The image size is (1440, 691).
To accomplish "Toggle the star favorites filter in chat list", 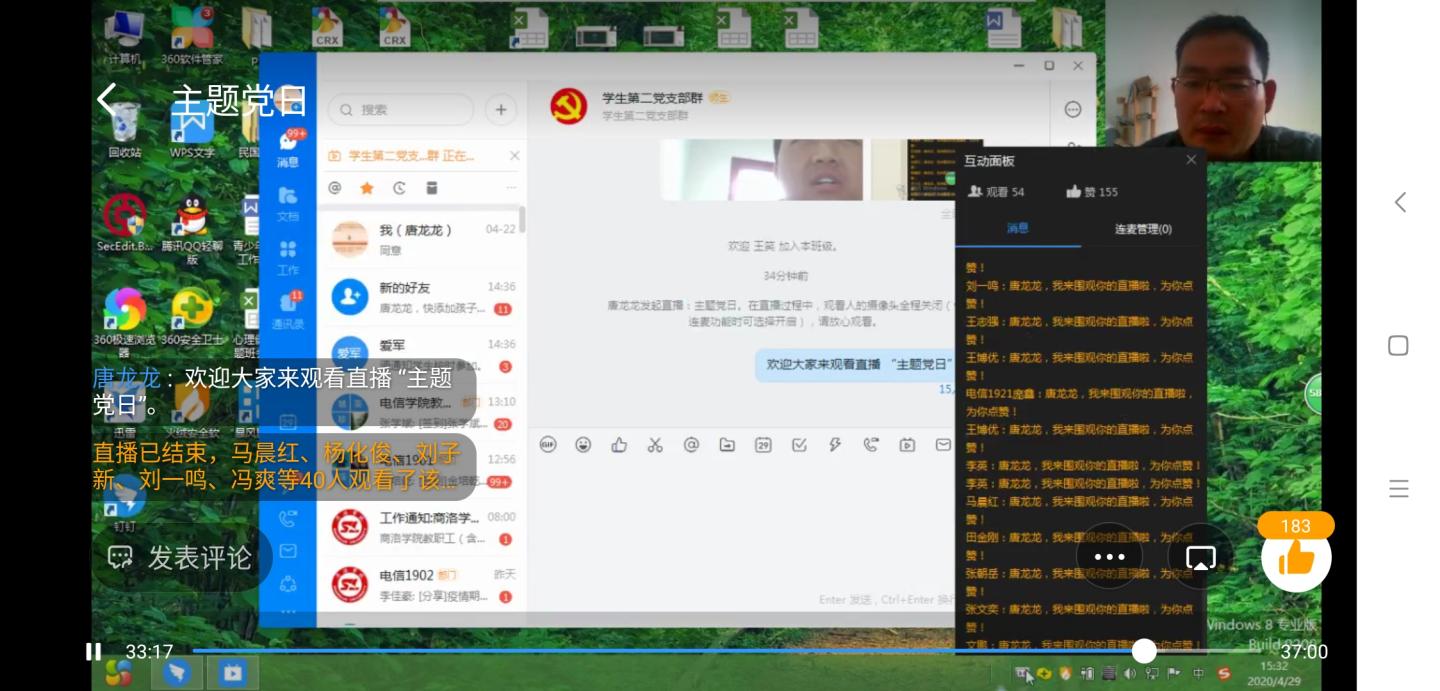I will (x=367, y=188).
